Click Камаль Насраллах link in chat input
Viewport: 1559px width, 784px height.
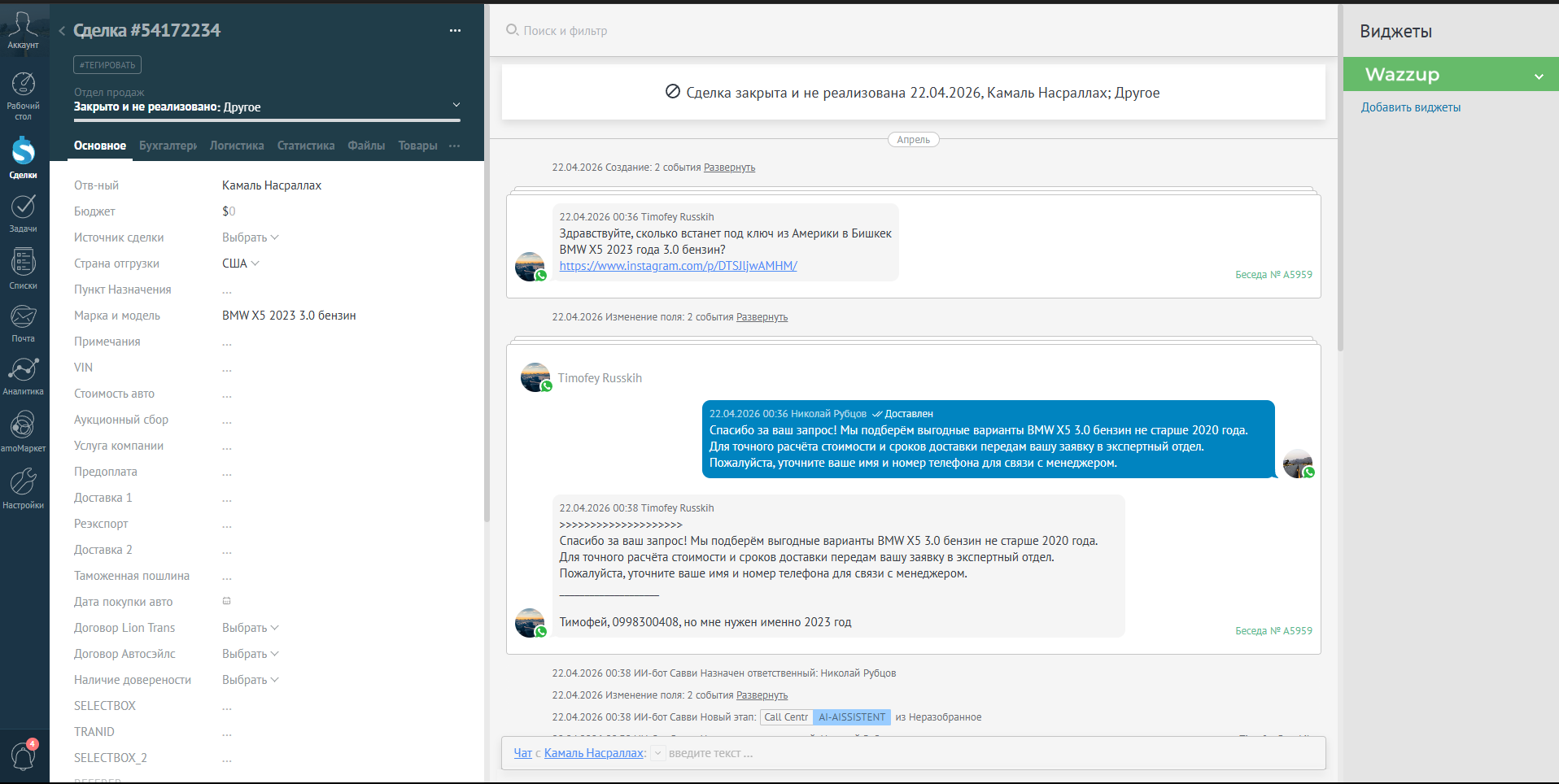coord(594,753)
